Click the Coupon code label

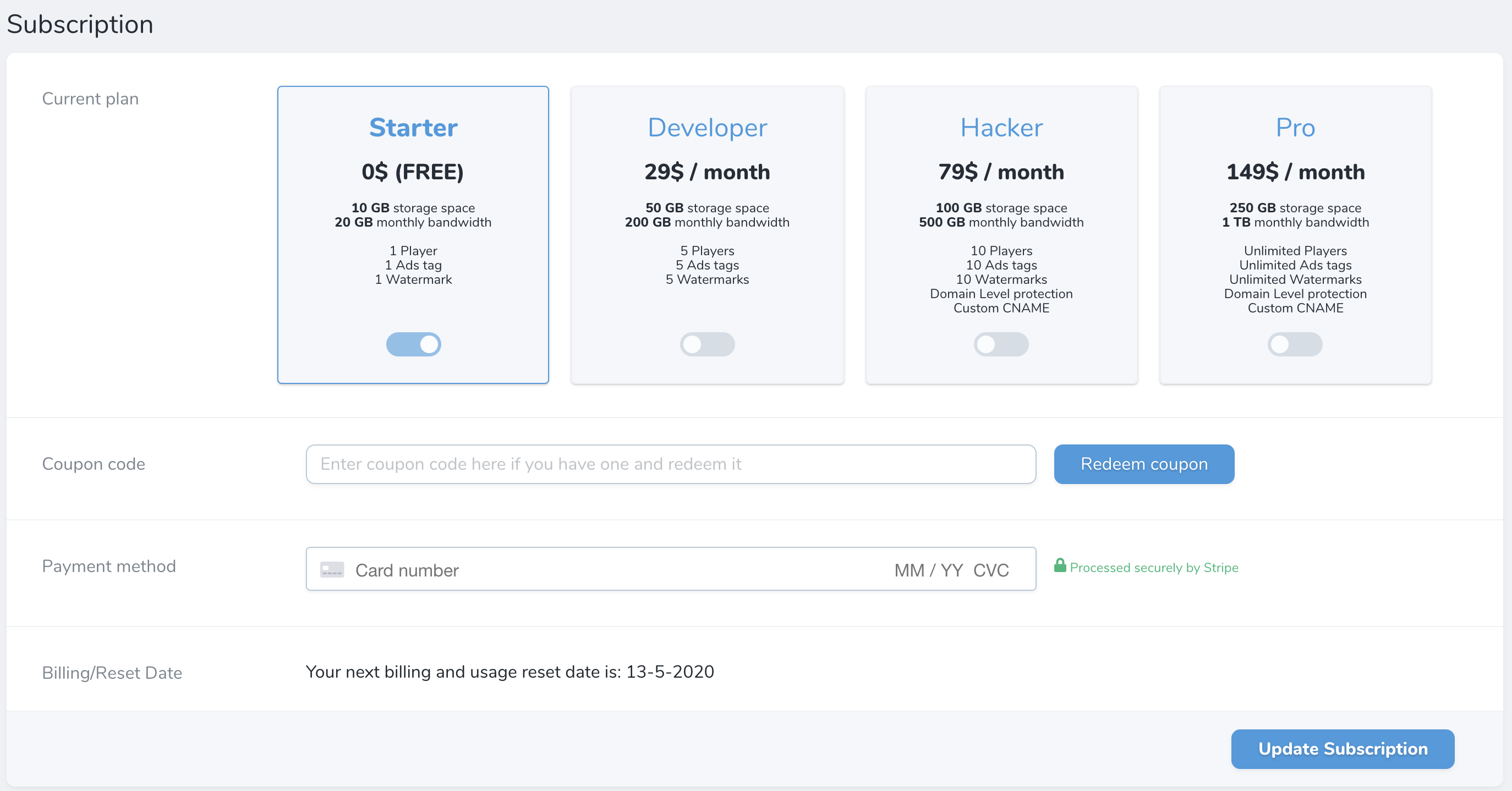[94, 464]
